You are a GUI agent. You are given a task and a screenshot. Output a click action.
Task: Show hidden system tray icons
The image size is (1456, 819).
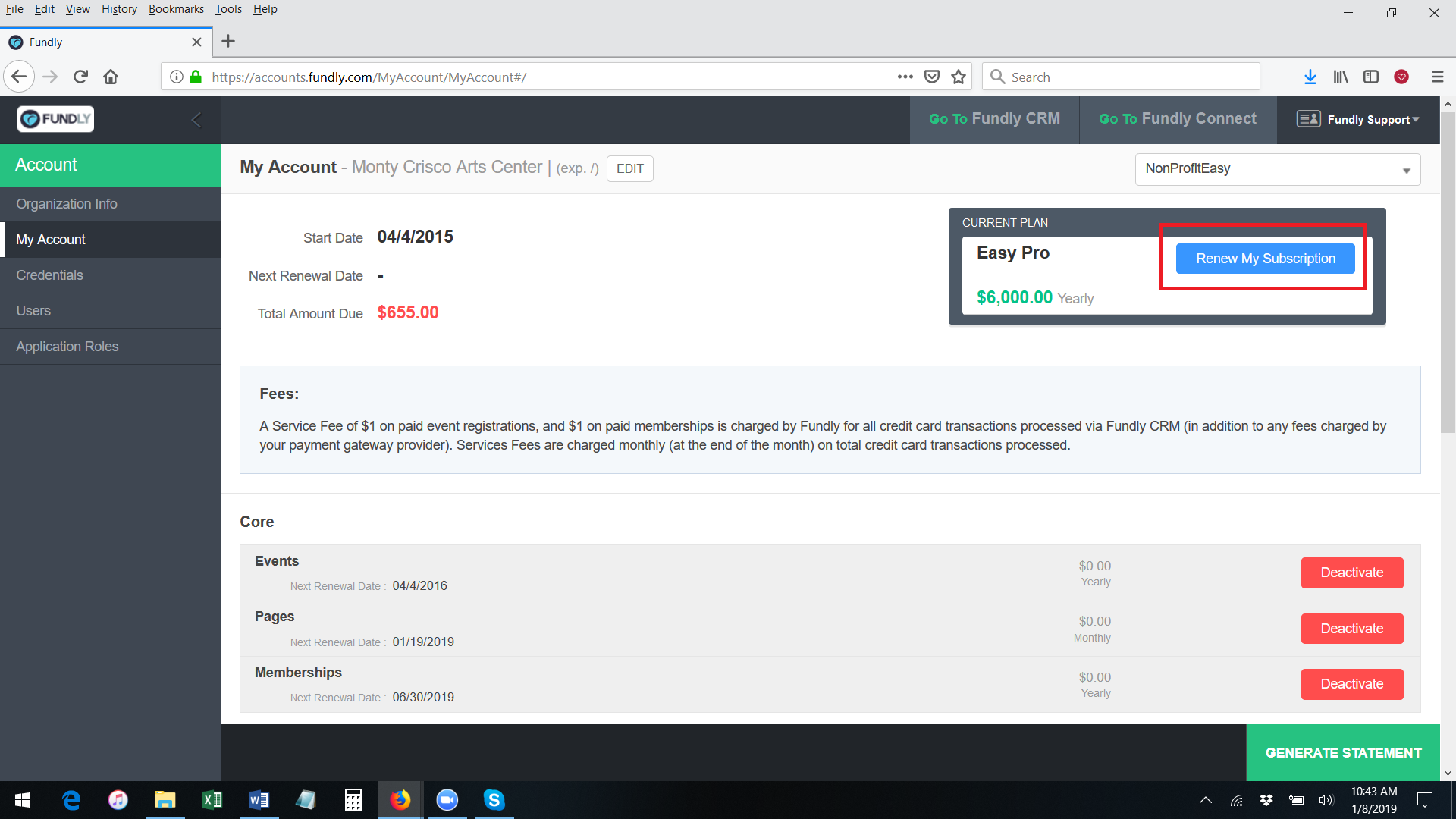[x=1205, y=800]
